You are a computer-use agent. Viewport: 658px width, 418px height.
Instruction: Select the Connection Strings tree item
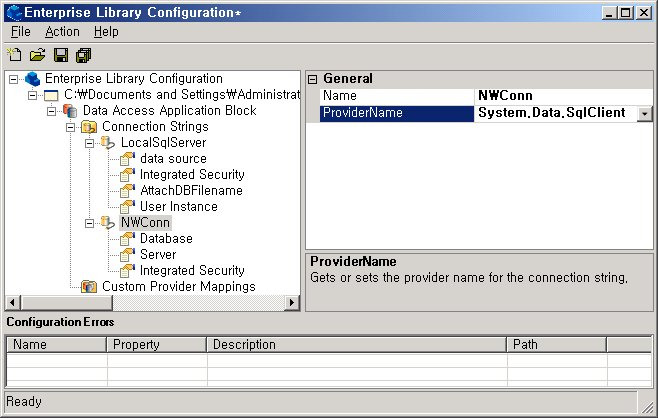[155, 127]
